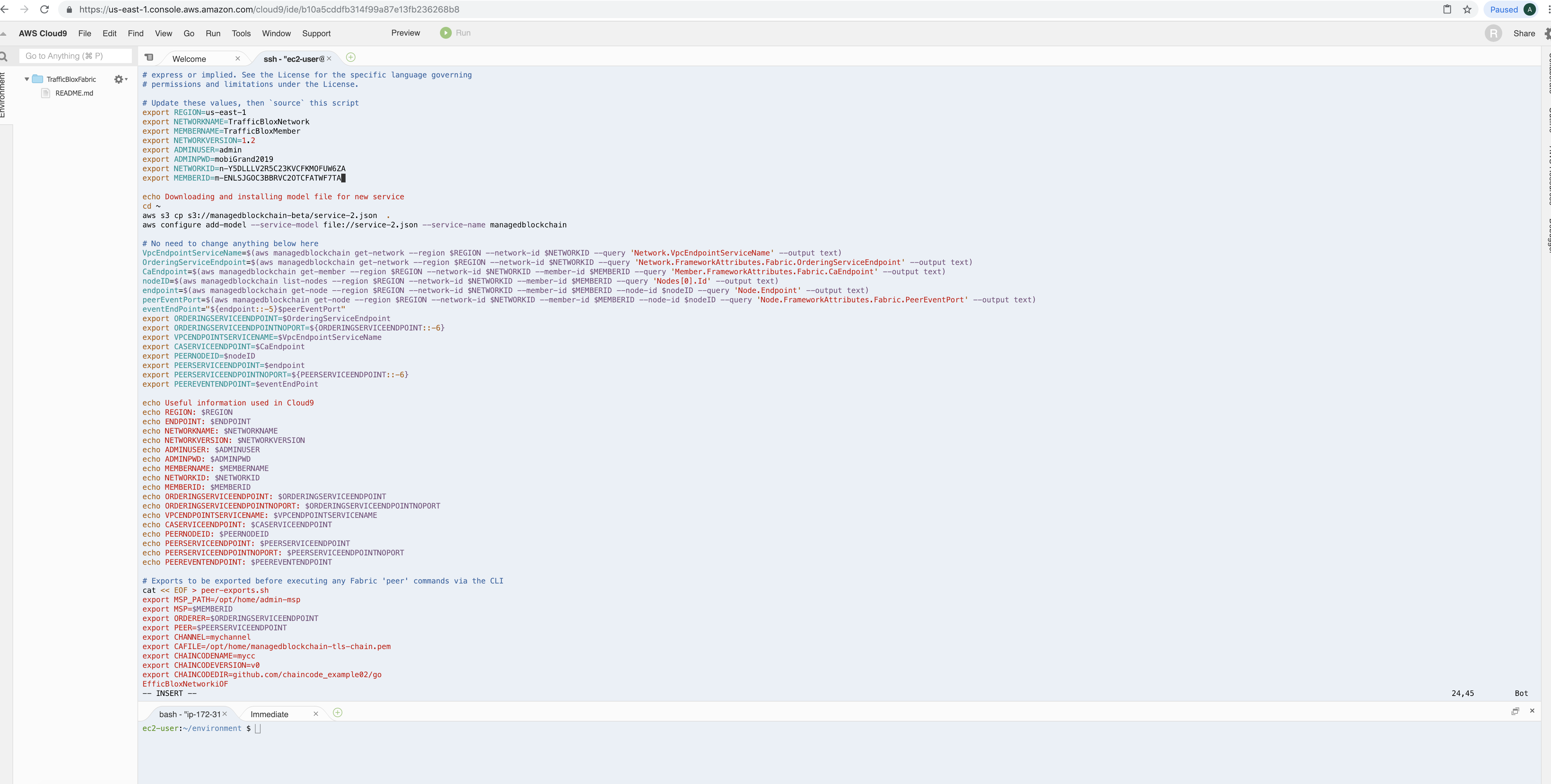The image size is (1551, 784).
Task: Bookmark page with the star icon
Action: [x=1467, y=10]
